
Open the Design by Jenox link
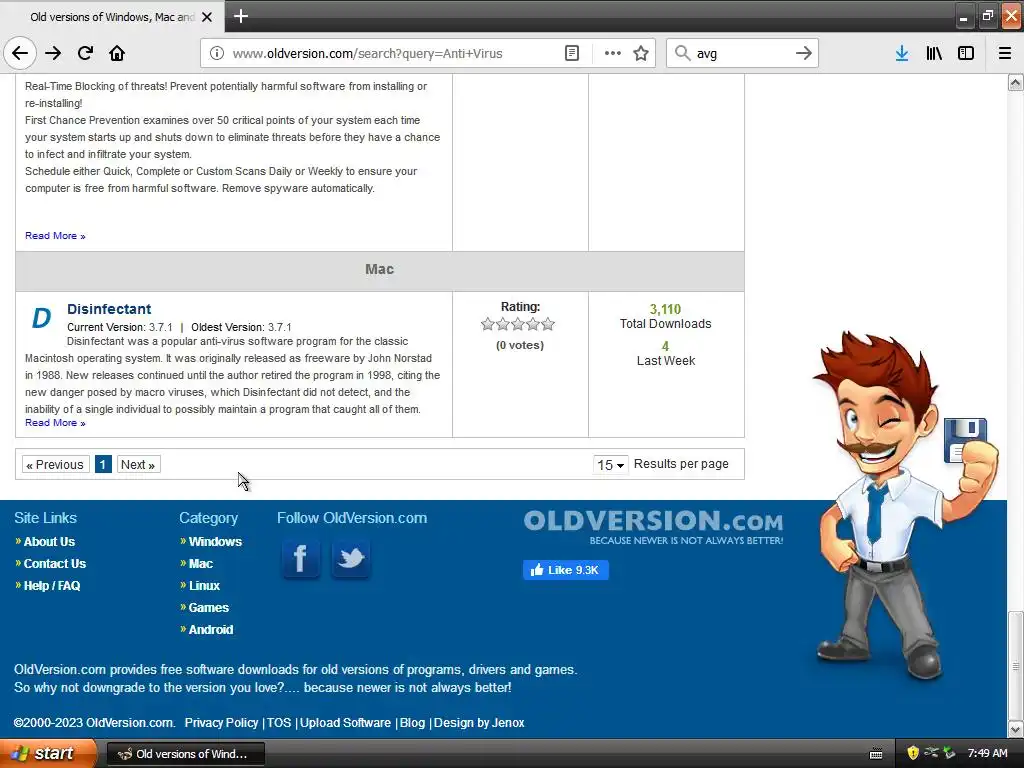[479, 722]
